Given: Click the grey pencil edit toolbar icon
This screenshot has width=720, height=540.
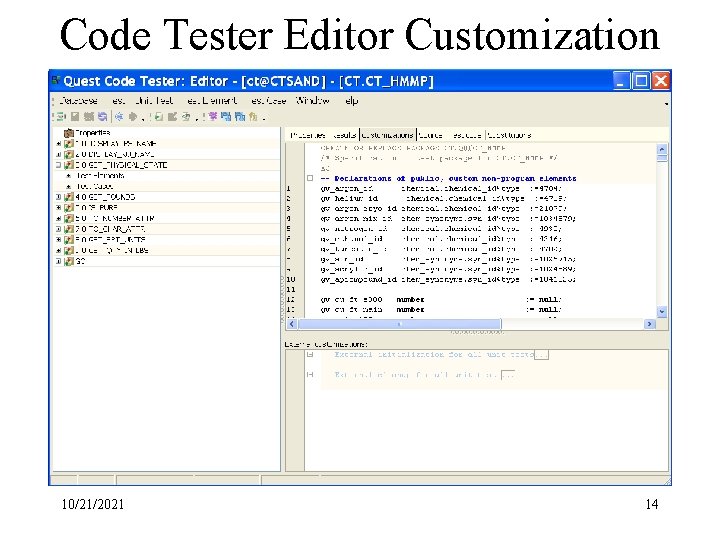Looking at the screenshot, I should point(172,117).
